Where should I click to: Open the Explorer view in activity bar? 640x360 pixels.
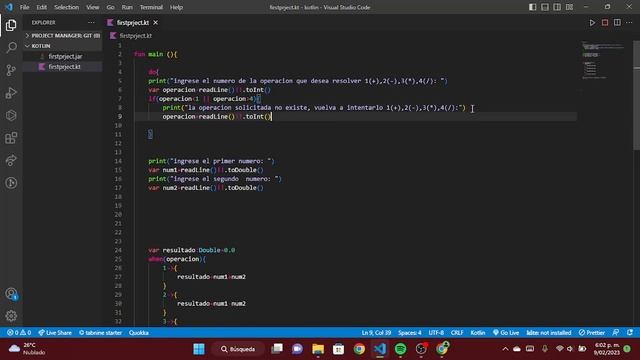tap(11, 25)
